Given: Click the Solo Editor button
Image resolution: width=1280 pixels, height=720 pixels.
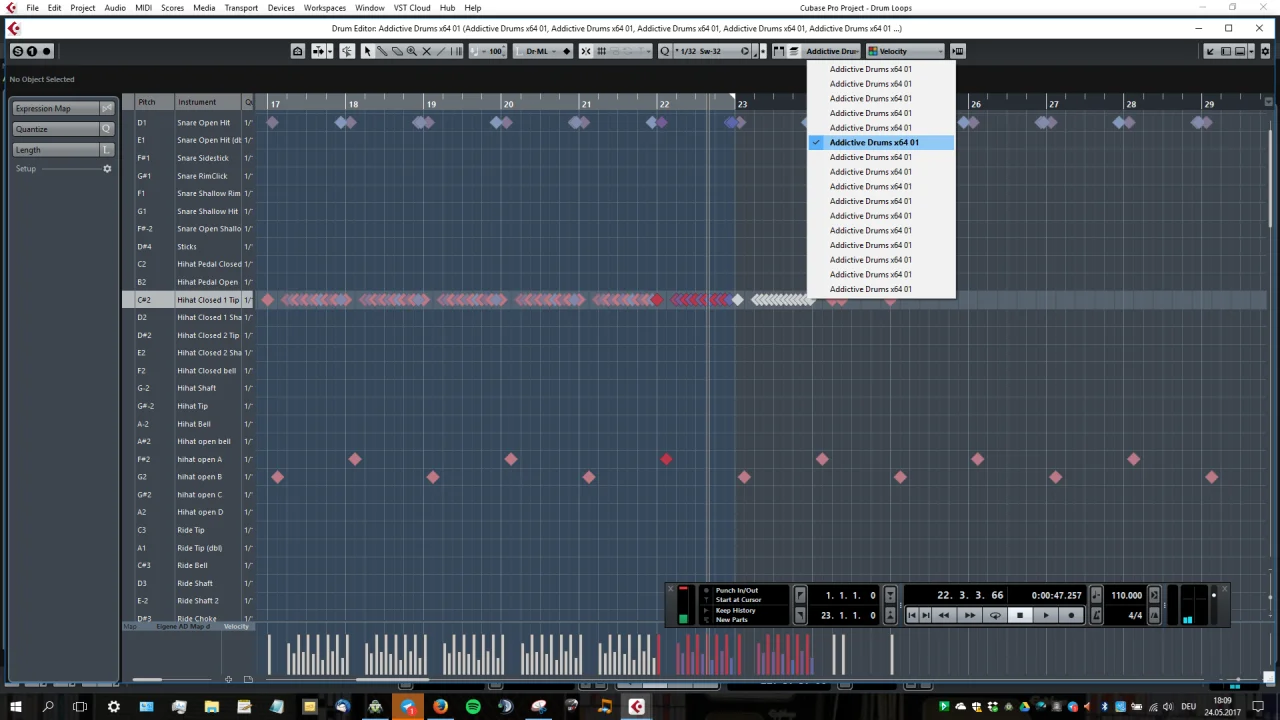Looking at the screenshot, I should [x=298, y=51].
